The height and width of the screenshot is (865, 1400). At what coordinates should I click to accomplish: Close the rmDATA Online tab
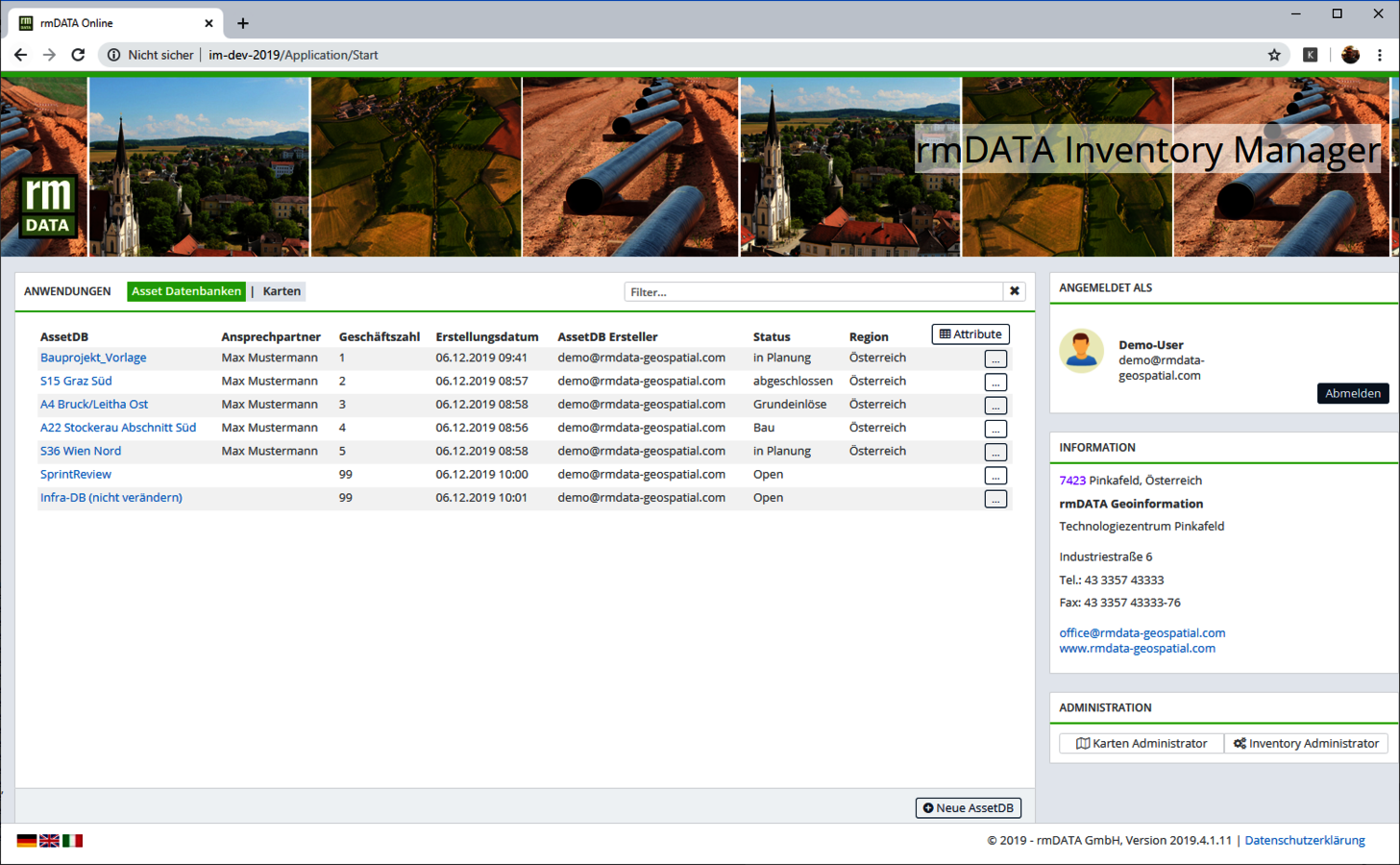click(209, 23)
